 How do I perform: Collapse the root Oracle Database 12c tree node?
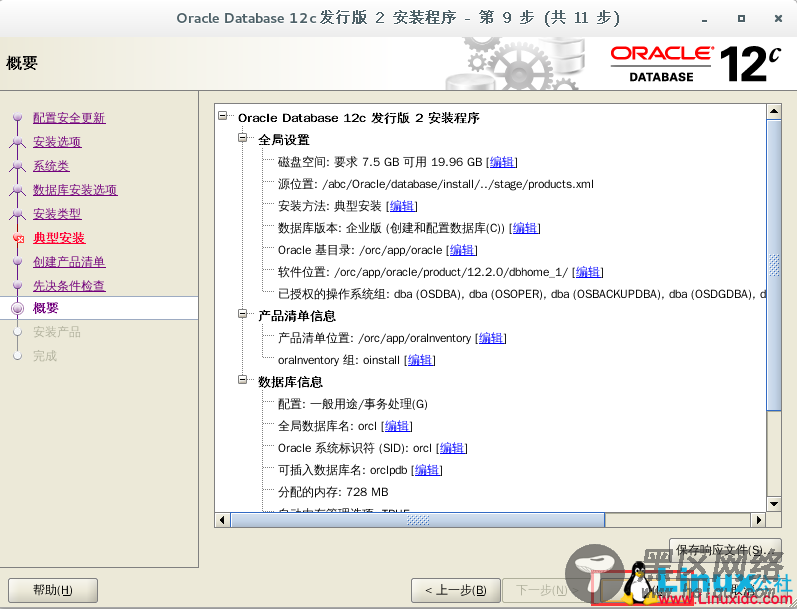point(223,116)
